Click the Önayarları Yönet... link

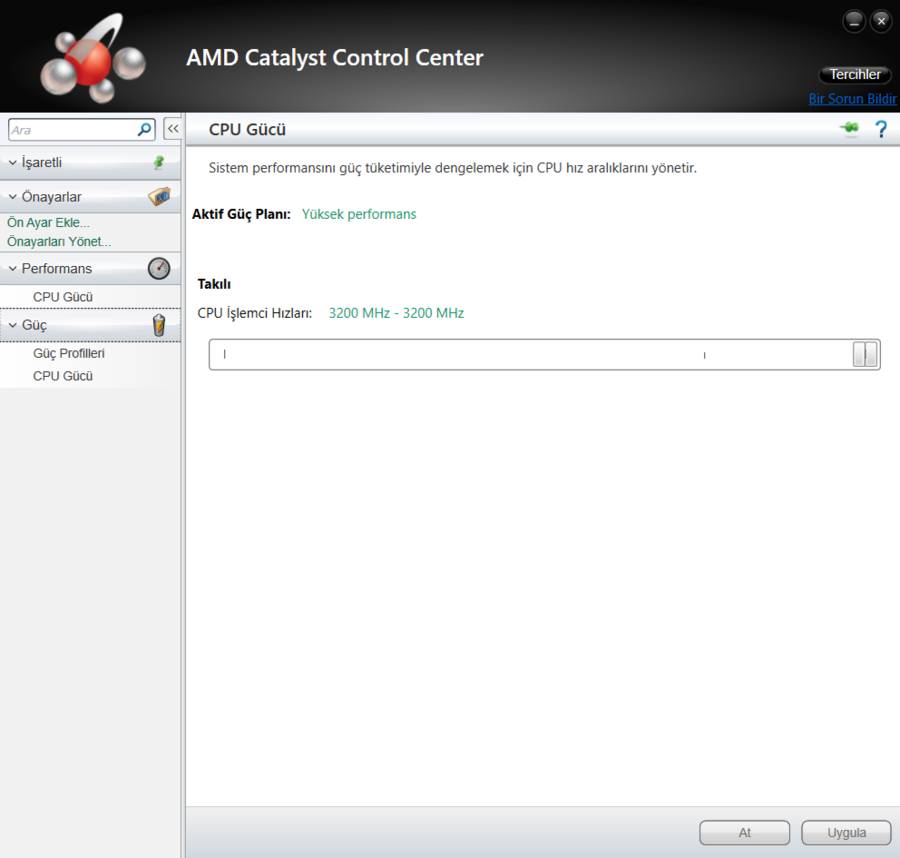pos(59,241)
